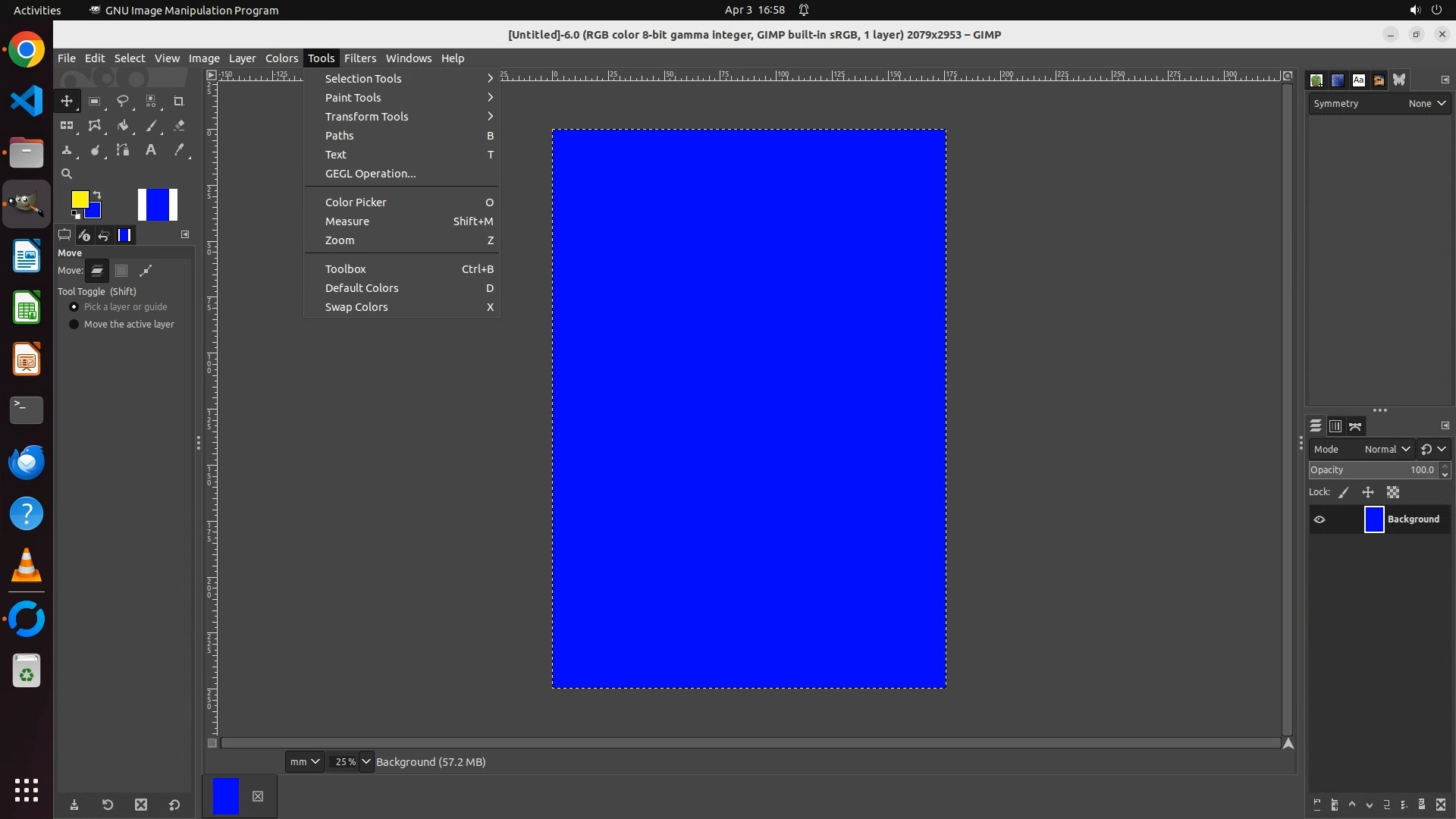Click the swap foreground/background colors arrow
The width and height of the screenshot is (1456, 819).
[97, 196]
